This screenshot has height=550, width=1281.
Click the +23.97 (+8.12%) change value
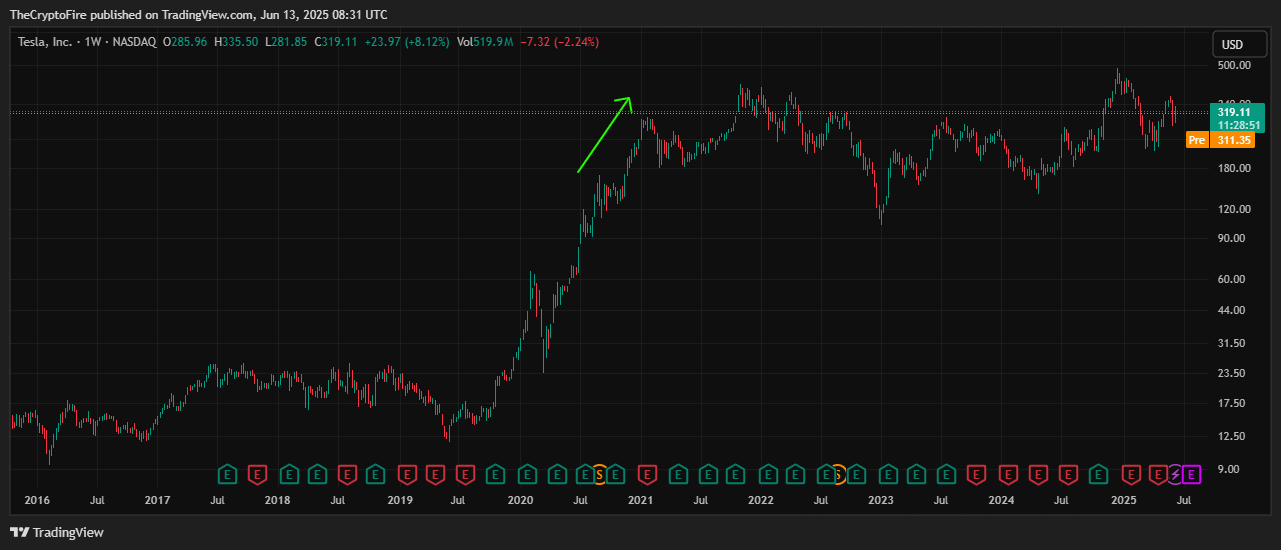coord(407,42)
